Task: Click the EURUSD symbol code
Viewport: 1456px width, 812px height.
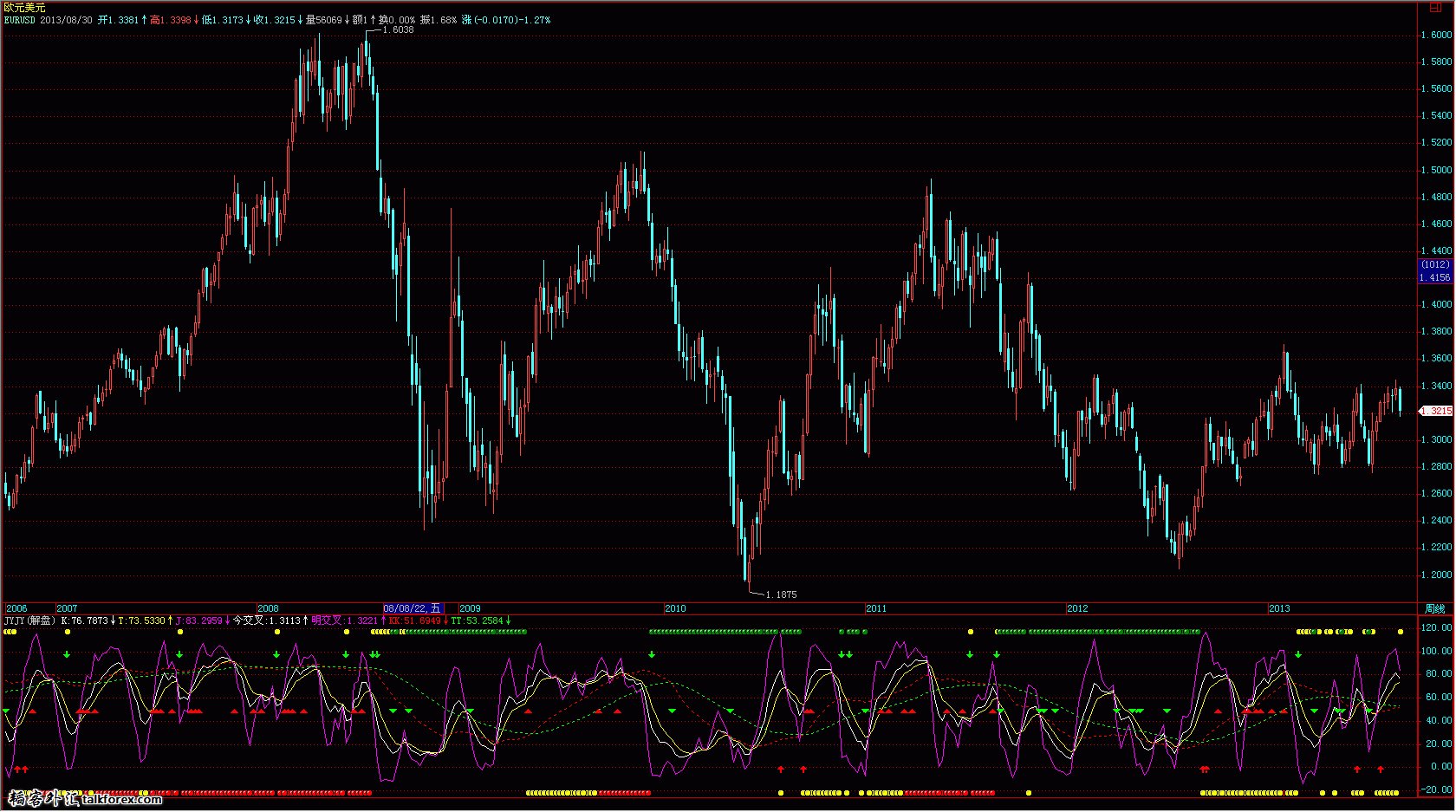Action: pyautogui.click(x=20, y=20)
